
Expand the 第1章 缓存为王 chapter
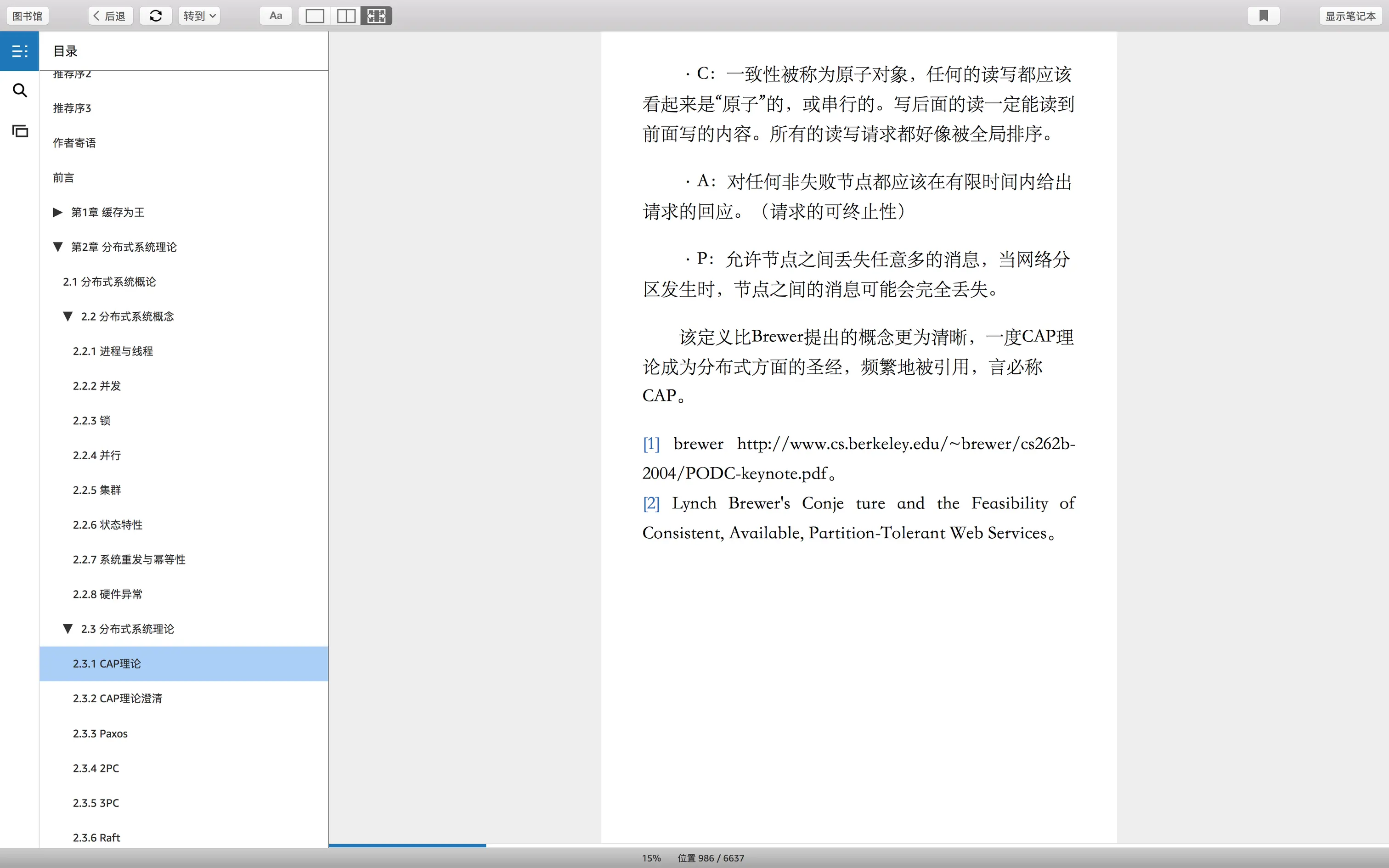click(x=57, y=212)
